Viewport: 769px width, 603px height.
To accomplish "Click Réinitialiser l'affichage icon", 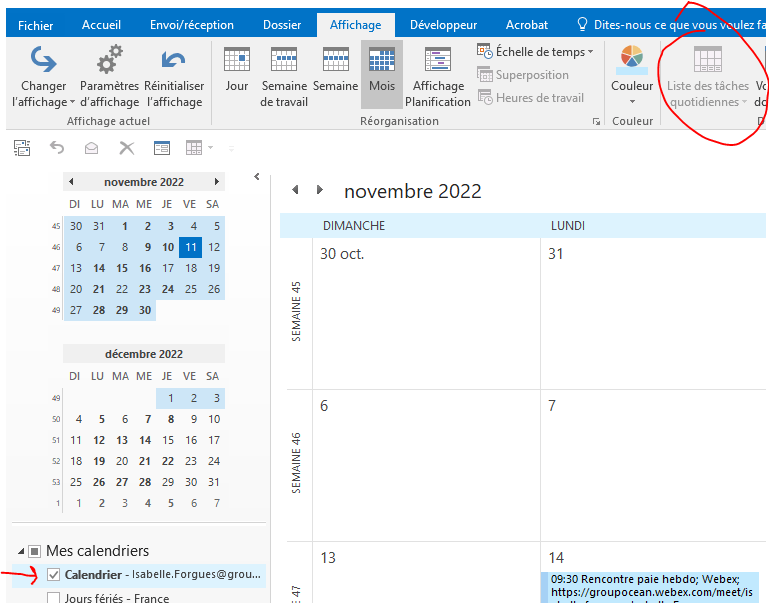I will (x=174, y=75).
